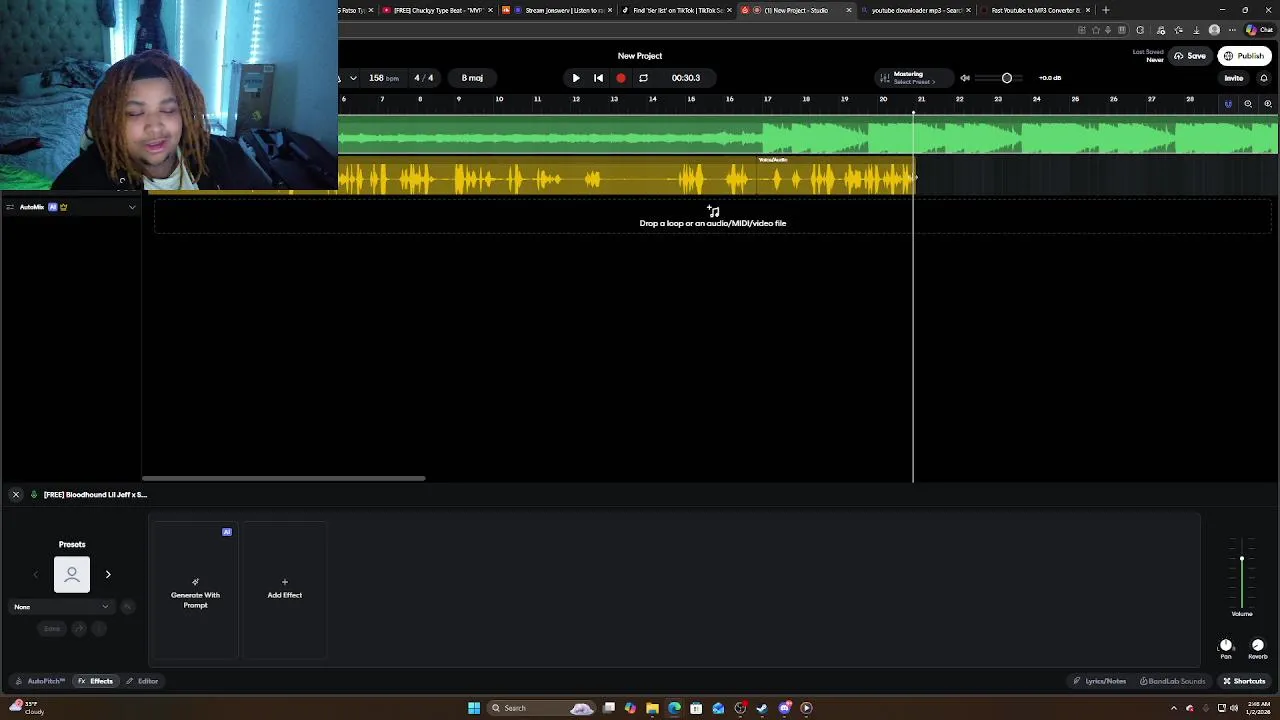
Task: Open the weather widget on taskbar
Action: coord(26,707)
